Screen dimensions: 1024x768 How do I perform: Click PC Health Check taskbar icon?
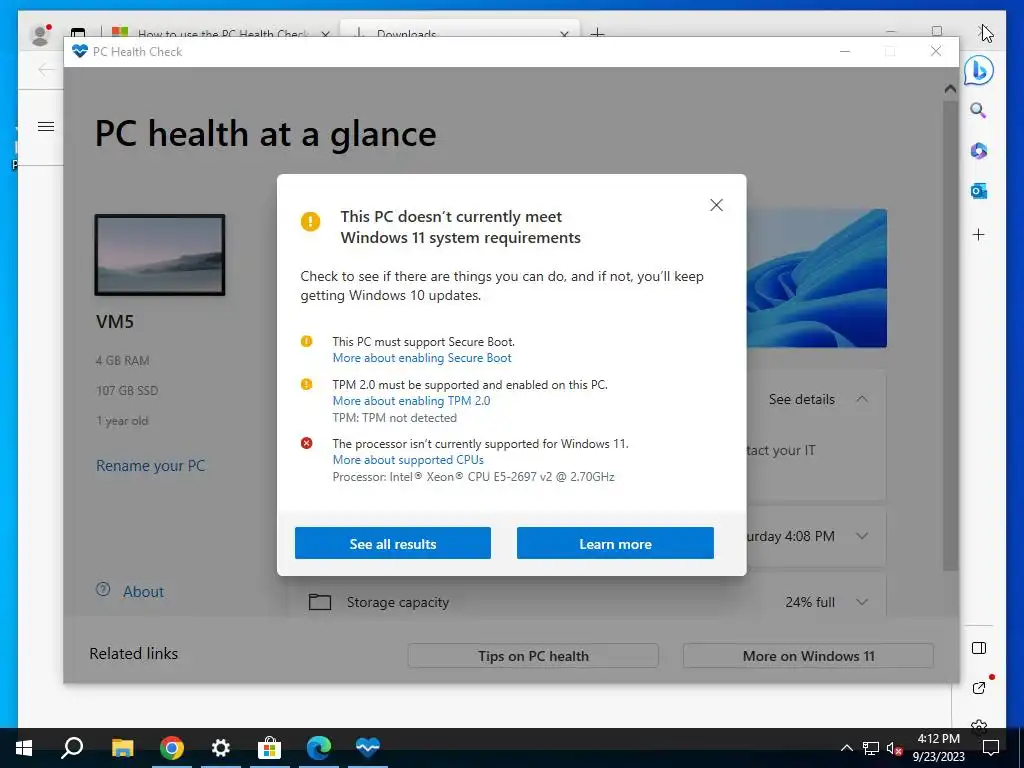pos(368,748)
